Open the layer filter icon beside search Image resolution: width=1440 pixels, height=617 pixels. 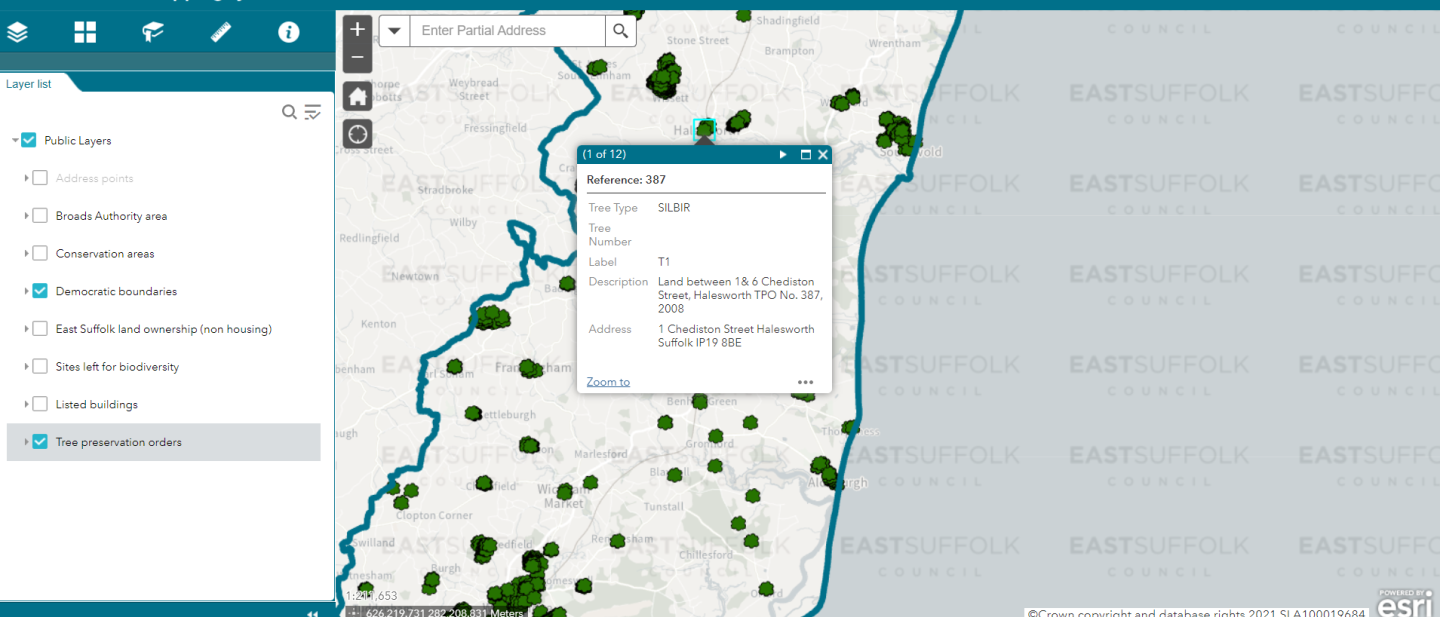click(x=312, y=112)
